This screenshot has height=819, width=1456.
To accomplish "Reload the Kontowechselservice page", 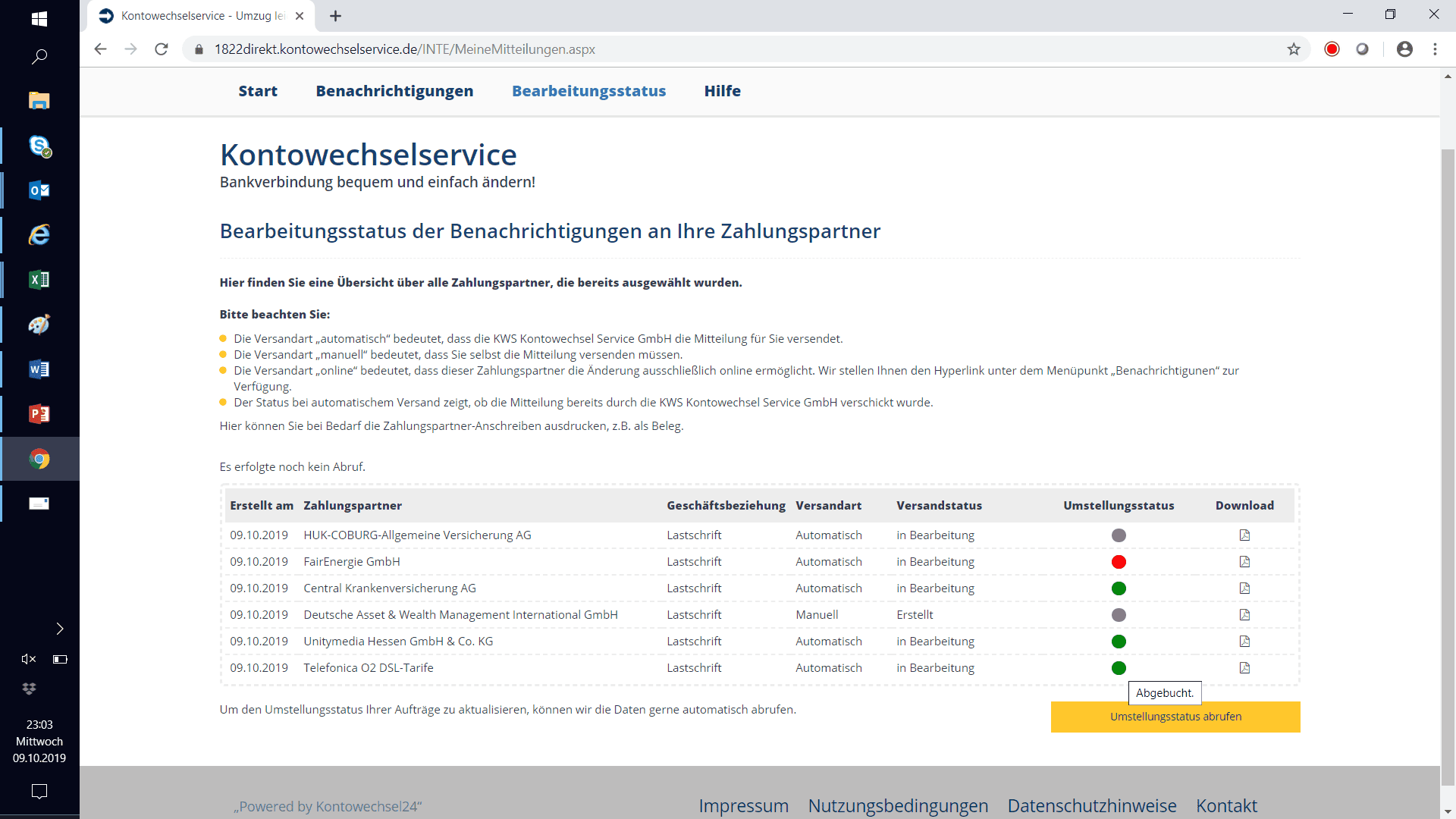I will click(161, 49).
